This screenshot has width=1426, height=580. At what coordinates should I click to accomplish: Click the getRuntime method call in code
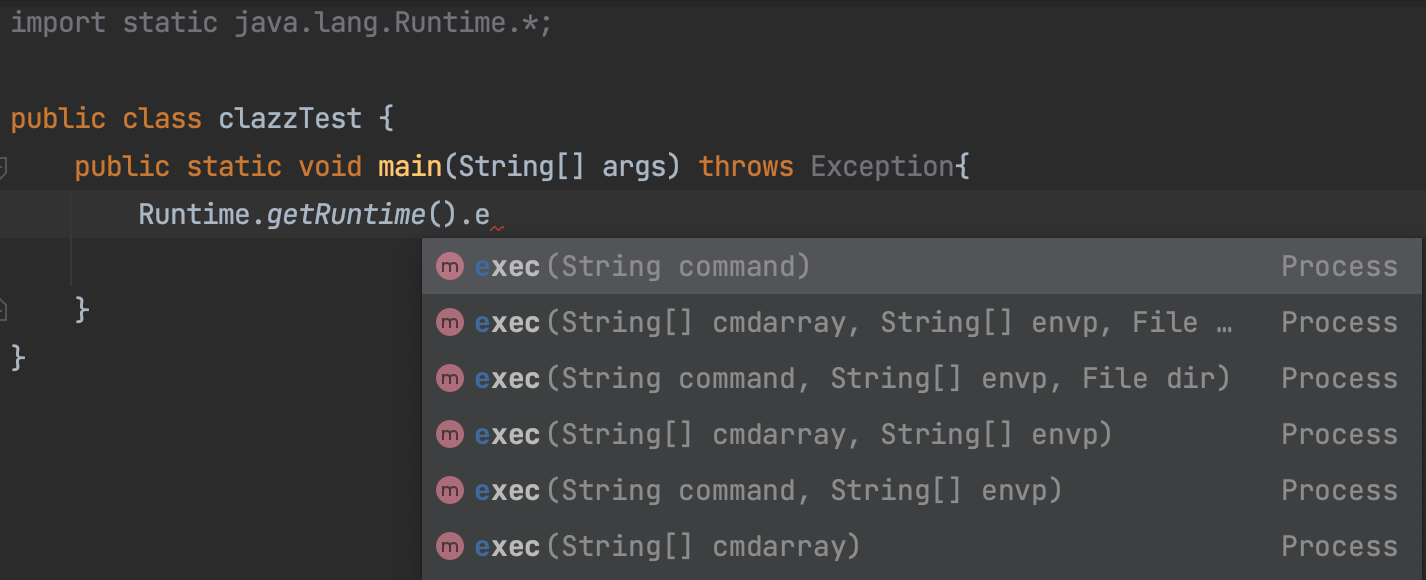pos(346,215)
